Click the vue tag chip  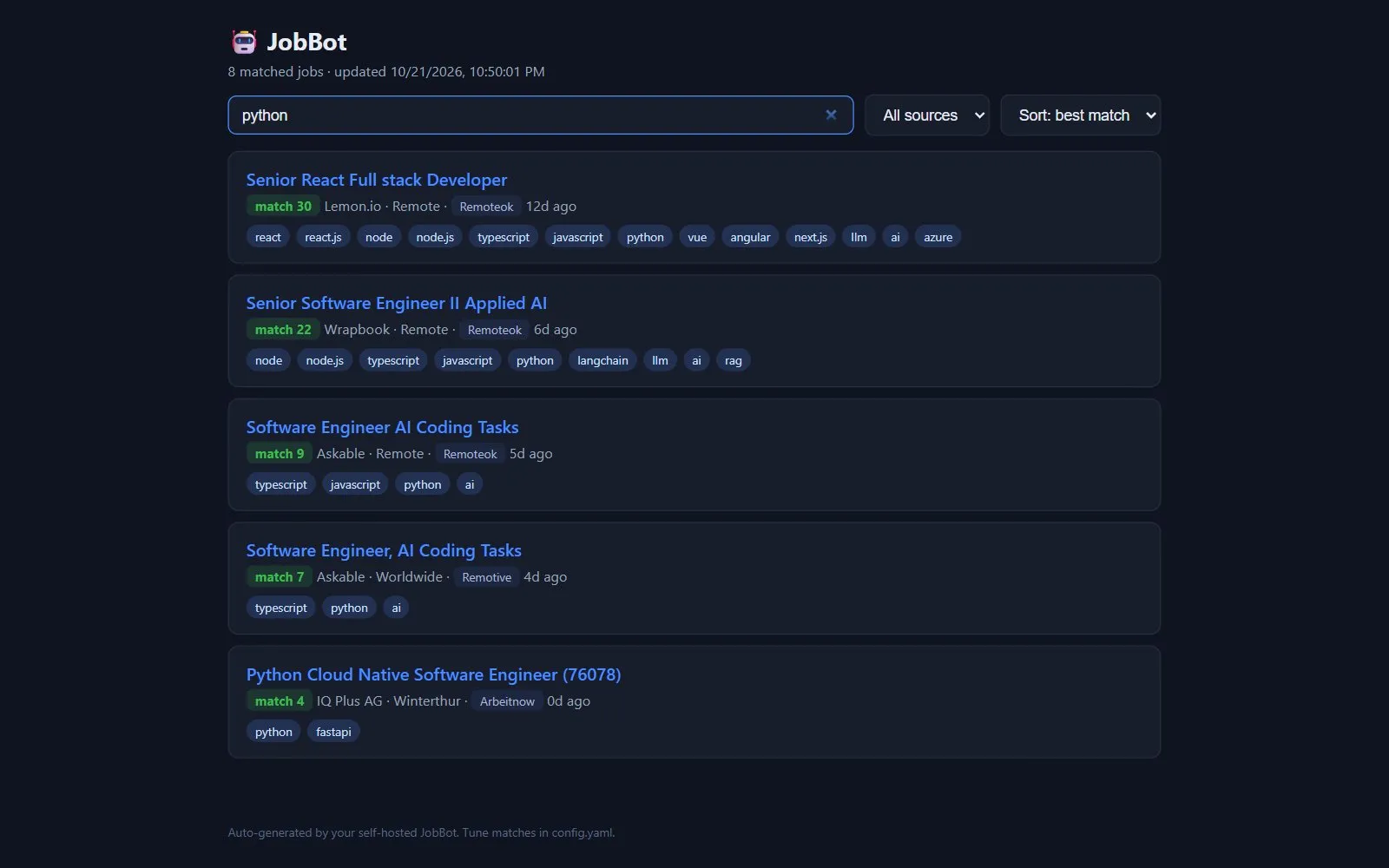click(697, 237)
